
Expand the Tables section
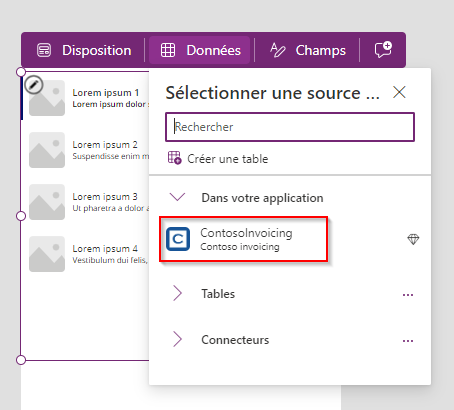coord(178,294)
